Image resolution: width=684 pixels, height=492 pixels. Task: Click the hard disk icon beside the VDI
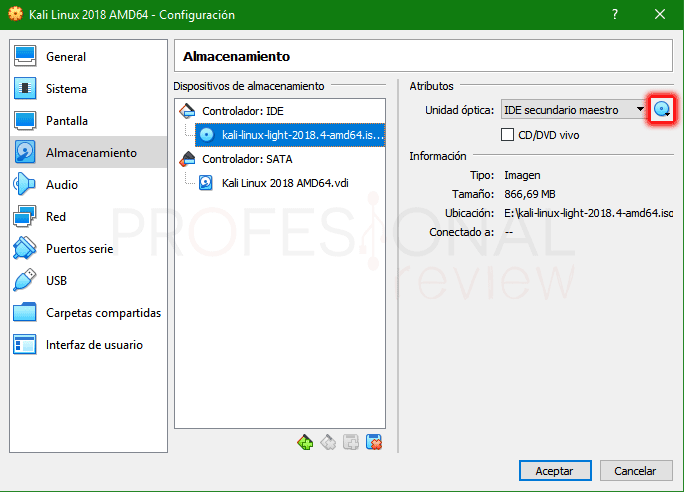point(206,183)
